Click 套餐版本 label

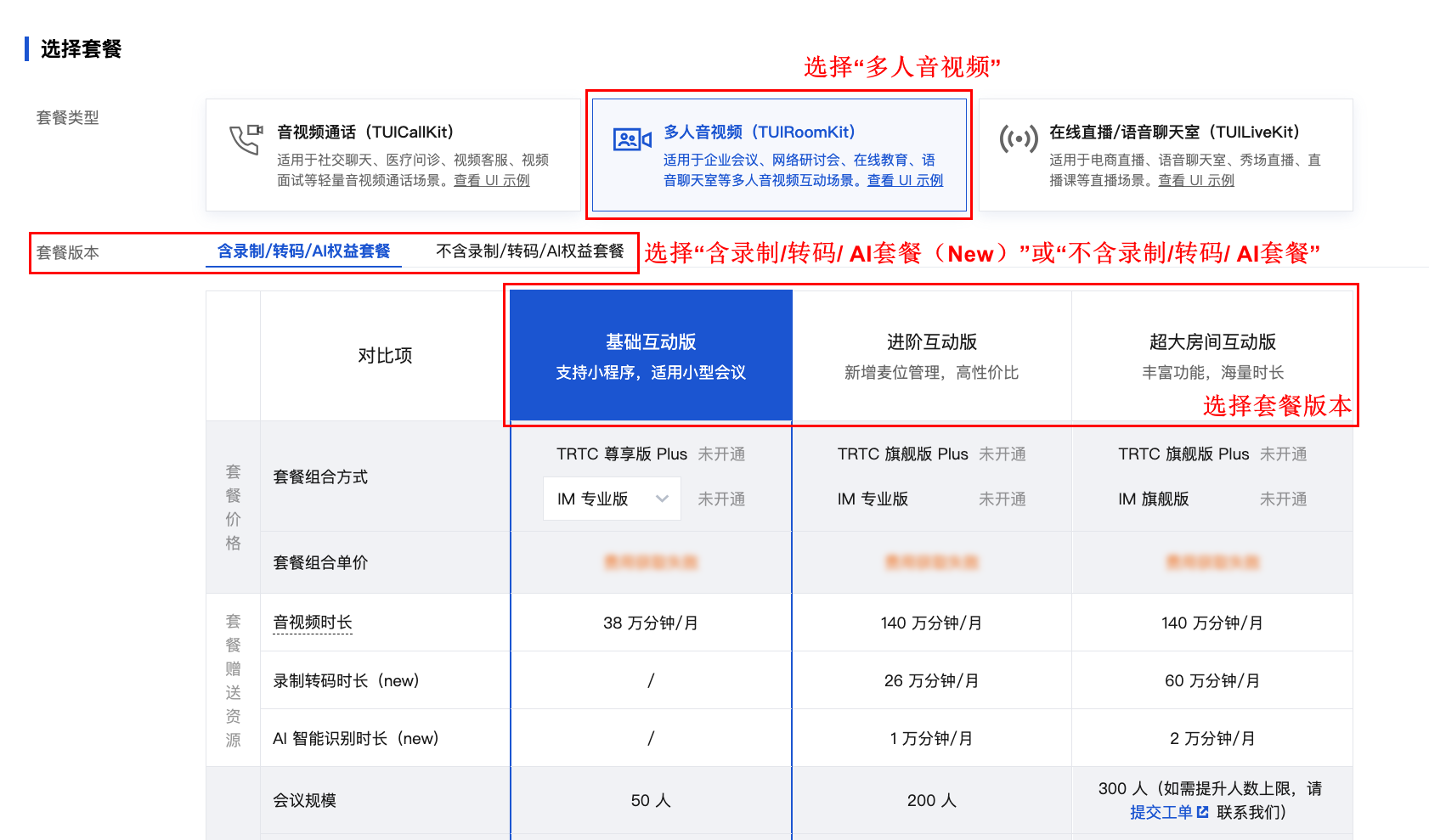coord(68,252)
